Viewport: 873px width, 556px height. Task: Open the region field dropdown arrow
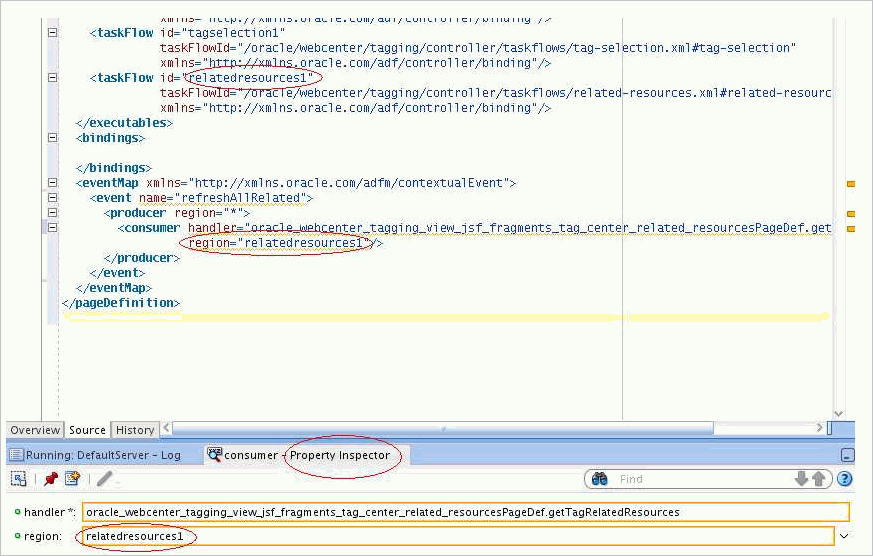845,536
